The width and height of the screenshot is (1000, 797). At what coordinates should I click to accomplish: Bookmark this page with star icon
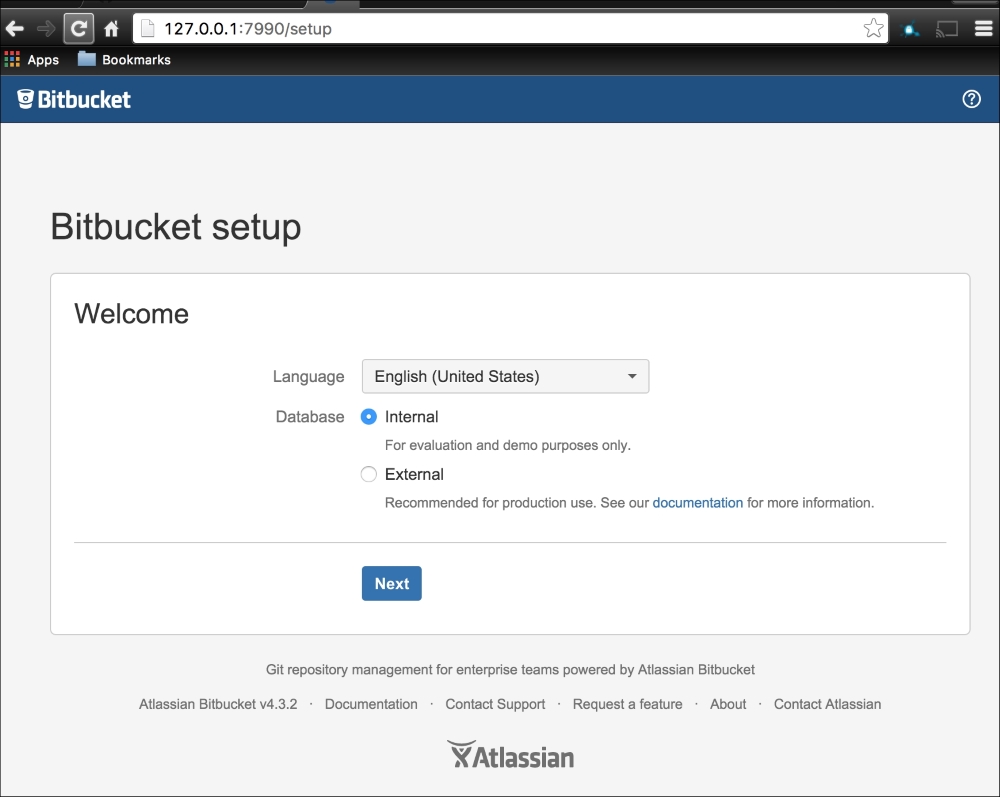873,29
